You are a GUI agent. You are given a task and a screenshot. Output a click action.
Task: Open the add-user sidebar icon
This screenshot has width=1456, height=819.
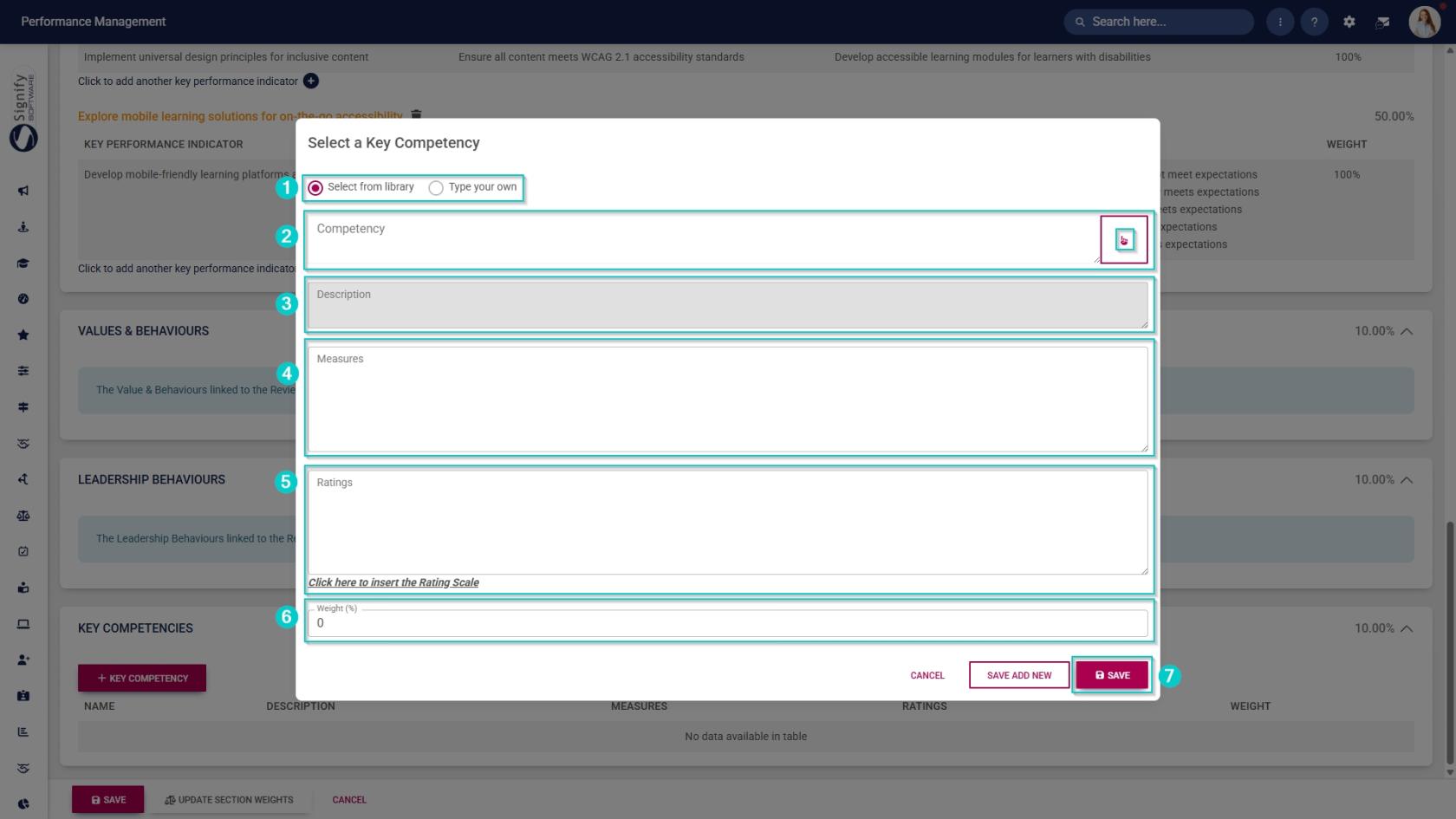[23, 660]
